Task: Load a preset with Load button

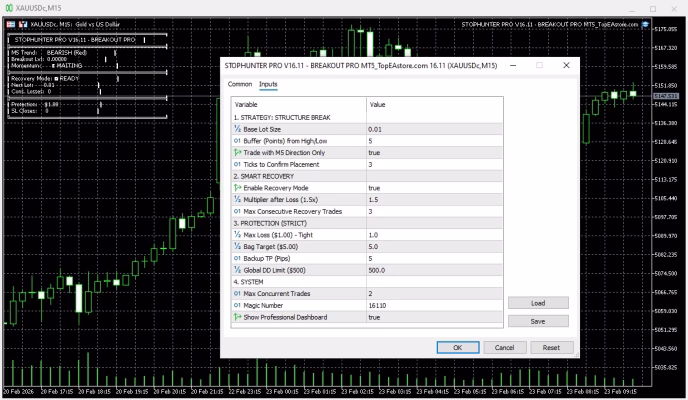Action: pyautogui.click(x=538, y=303)
